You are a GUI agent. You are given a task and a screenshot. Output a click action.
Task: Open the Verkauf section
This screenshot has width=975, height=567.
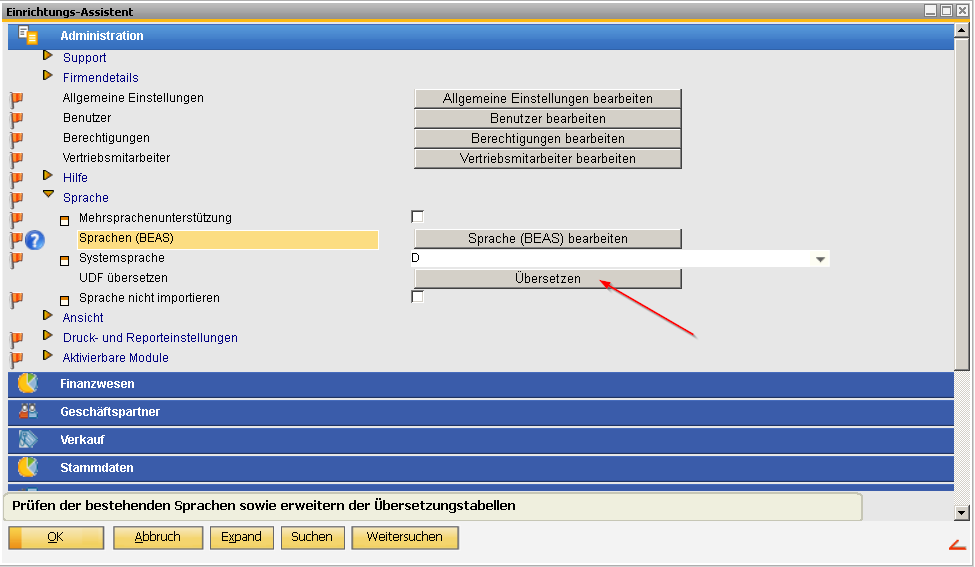pos(481,440)
